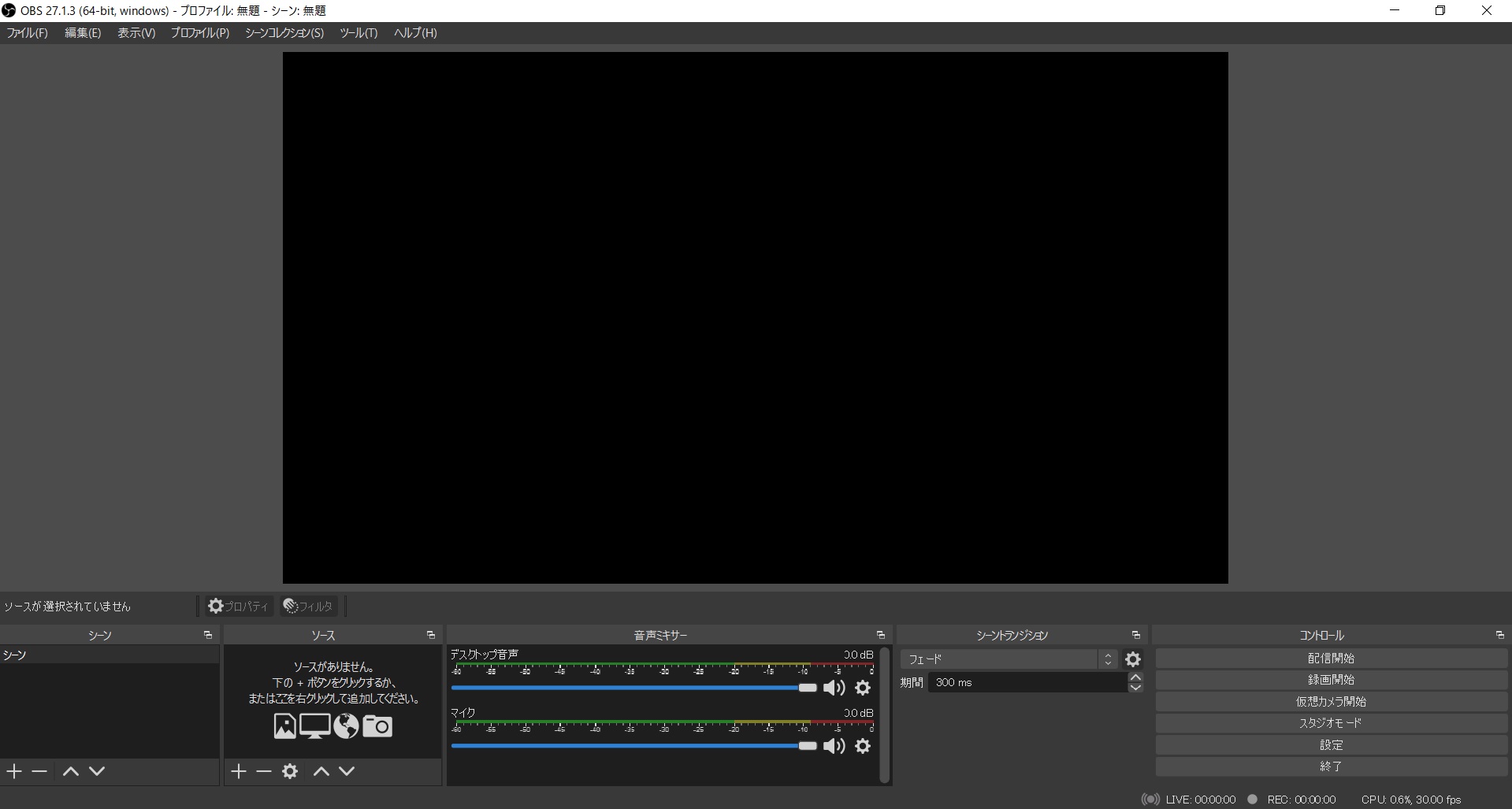This screenshot has width=1512, height=809.
Task: Click ソースが選択されていません text
Action: point(67,607)
